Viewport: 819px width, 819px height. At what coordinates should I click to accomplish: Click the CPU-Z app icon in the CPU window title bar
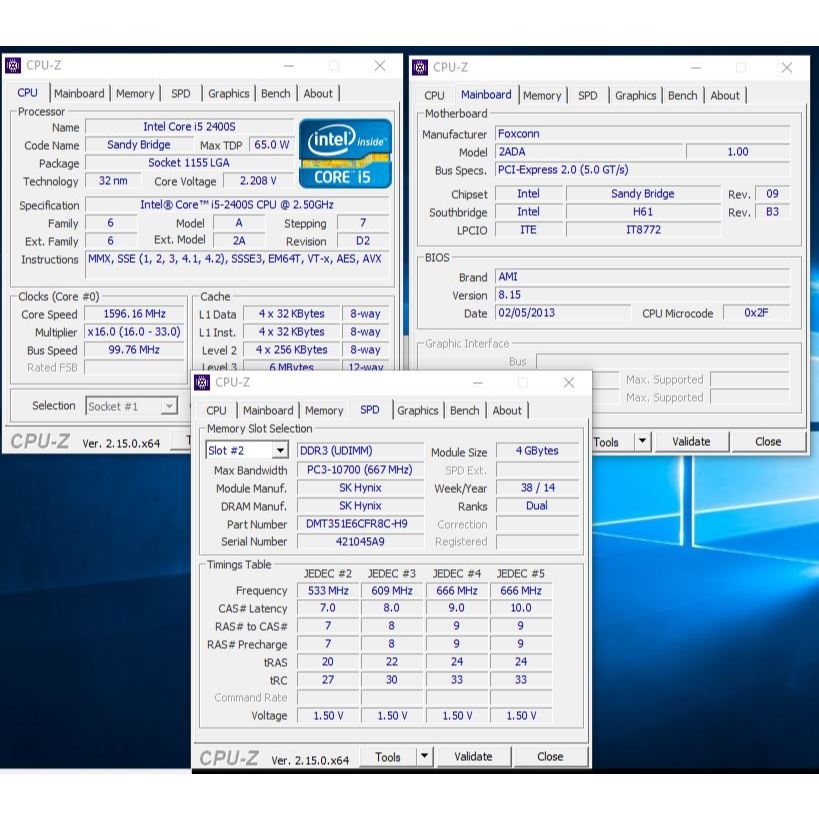click(13, 66)
